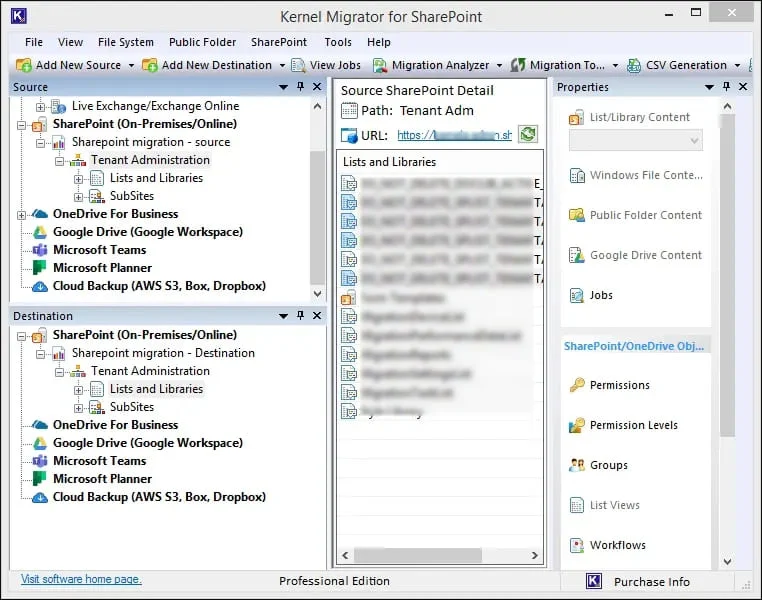Pin the Properties panel
This screenshot has height=600, width=762.
pyautogui.click(x=726, y=86)
